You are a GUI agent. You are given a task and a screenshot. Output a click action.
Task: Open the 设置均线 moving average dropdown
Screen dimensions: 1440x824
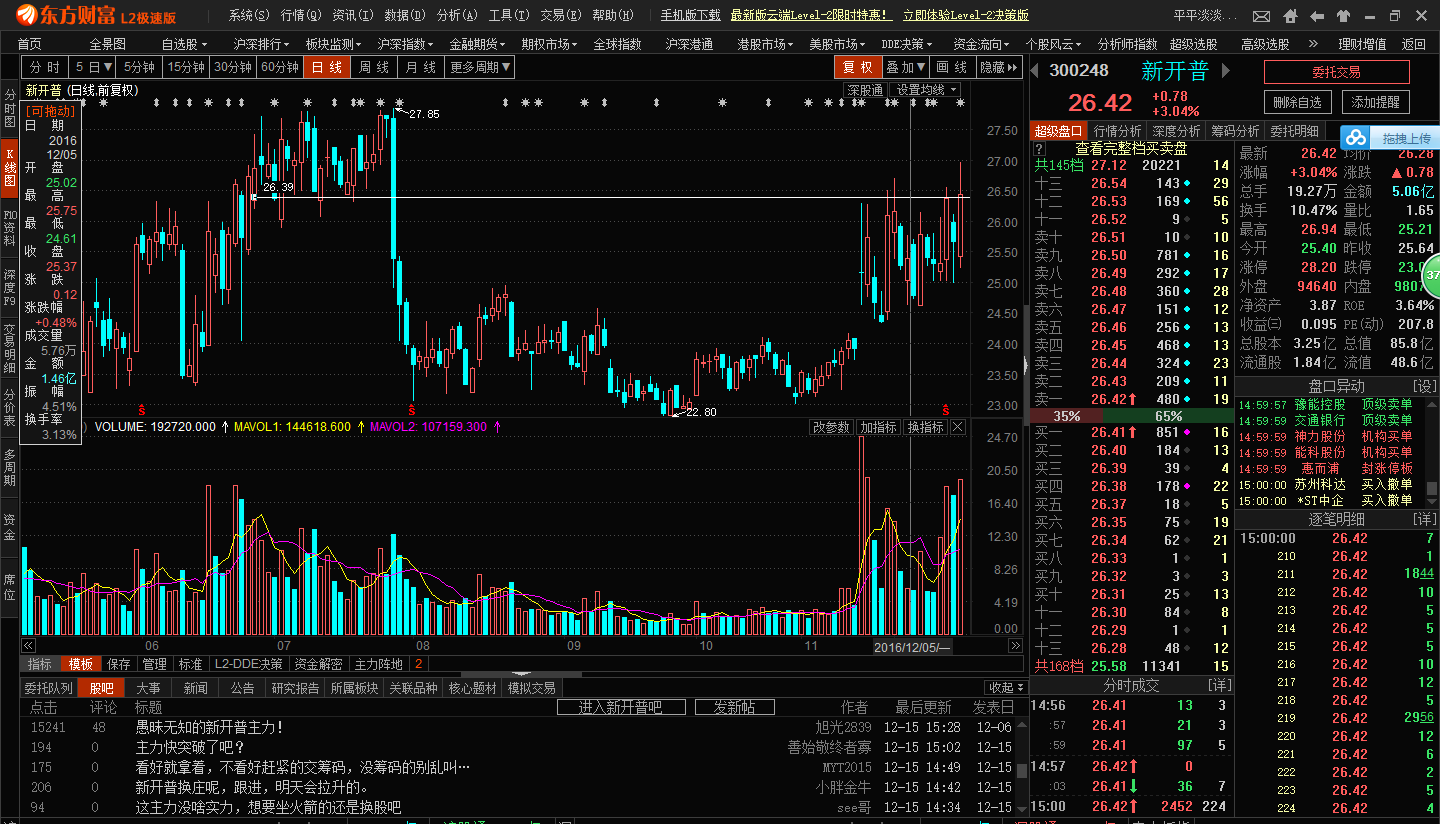coord(926,90)
